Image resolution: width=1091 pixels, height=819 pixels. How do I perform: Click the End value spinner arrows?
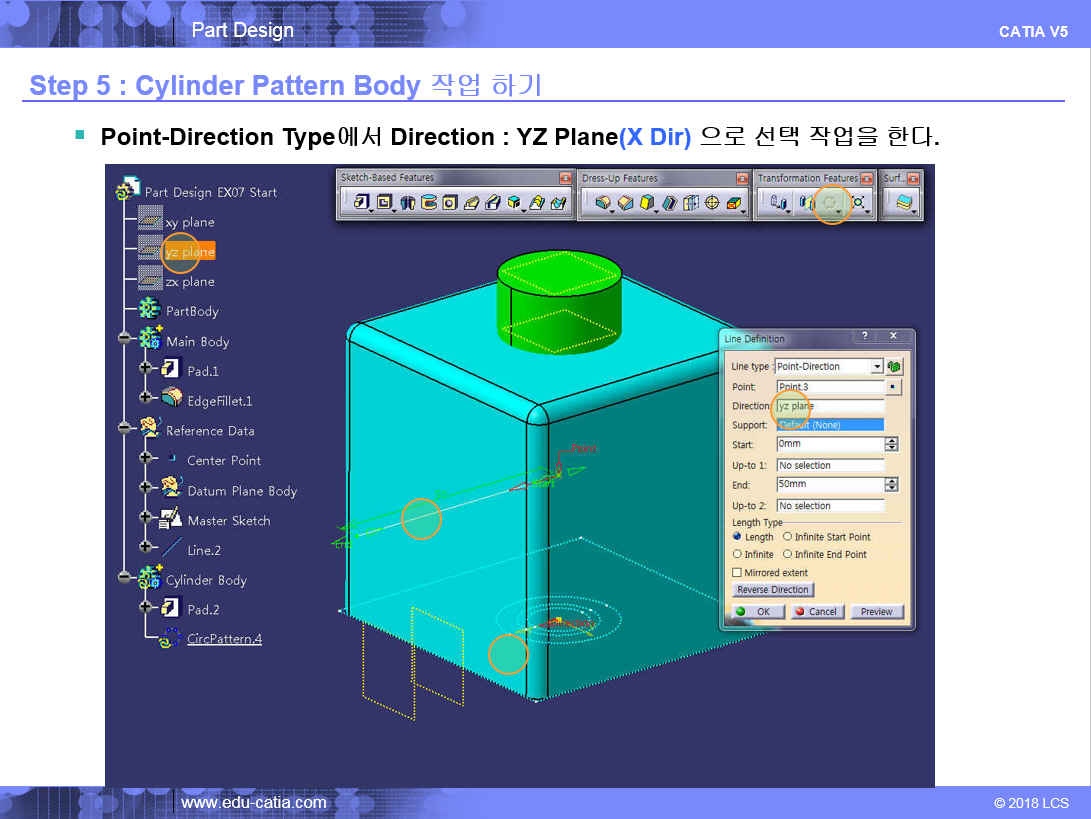pos(892,485)
